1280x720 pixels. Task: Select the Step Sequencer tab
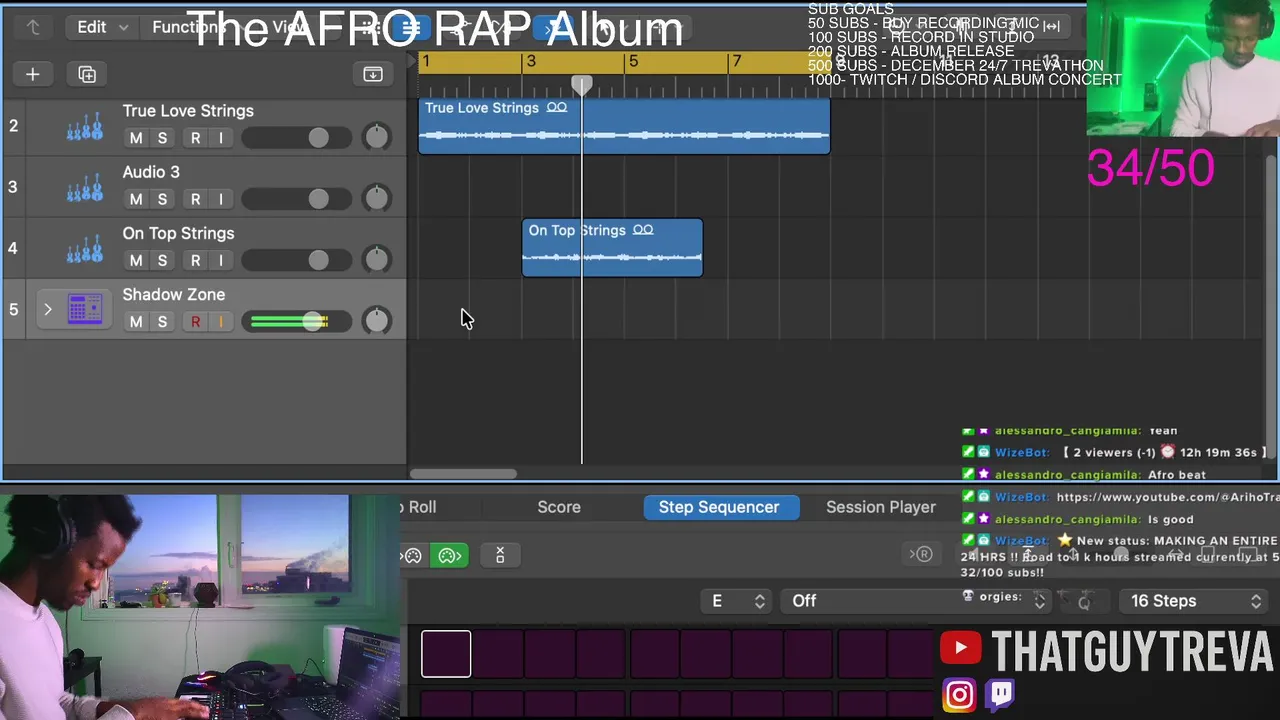pyautogui.click(x=719, y=507)
